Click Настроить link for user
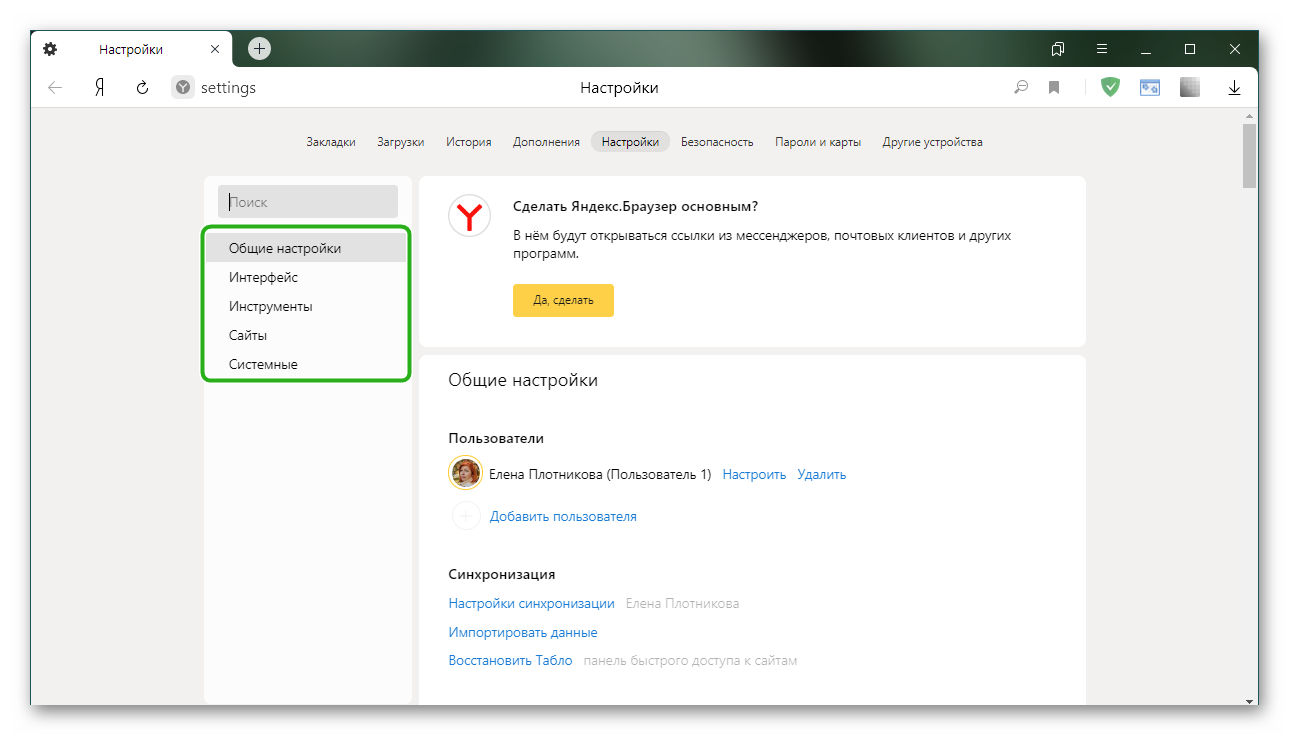 click(754, 474)
